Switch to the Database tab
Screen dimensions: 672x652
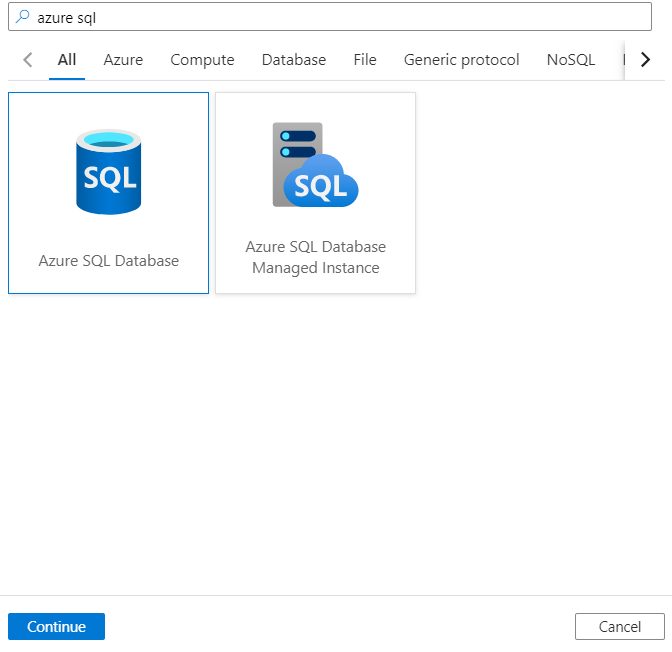294,60
